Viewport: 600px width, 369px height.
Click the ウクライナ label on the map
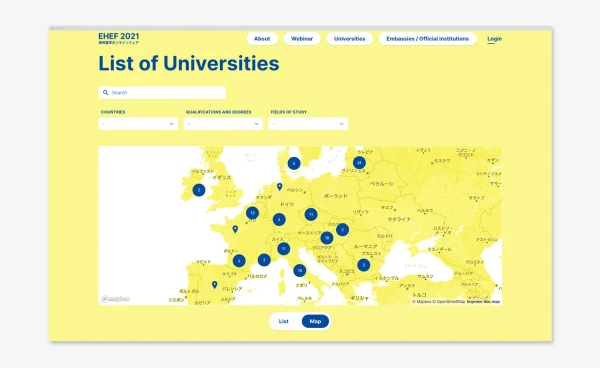(x=399, y=219)
